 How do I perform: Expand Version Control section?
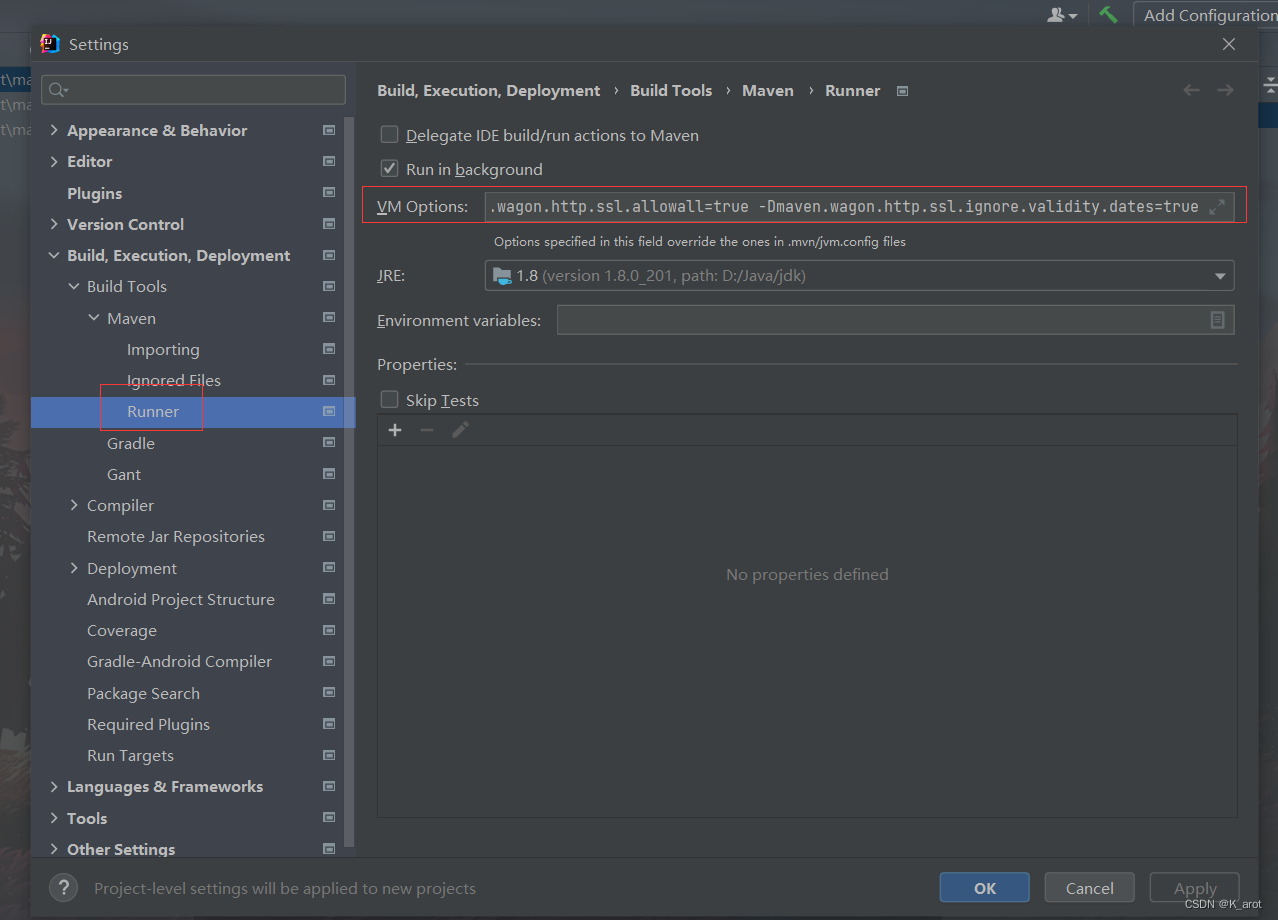pyautogui.click(x=54, y=224)
